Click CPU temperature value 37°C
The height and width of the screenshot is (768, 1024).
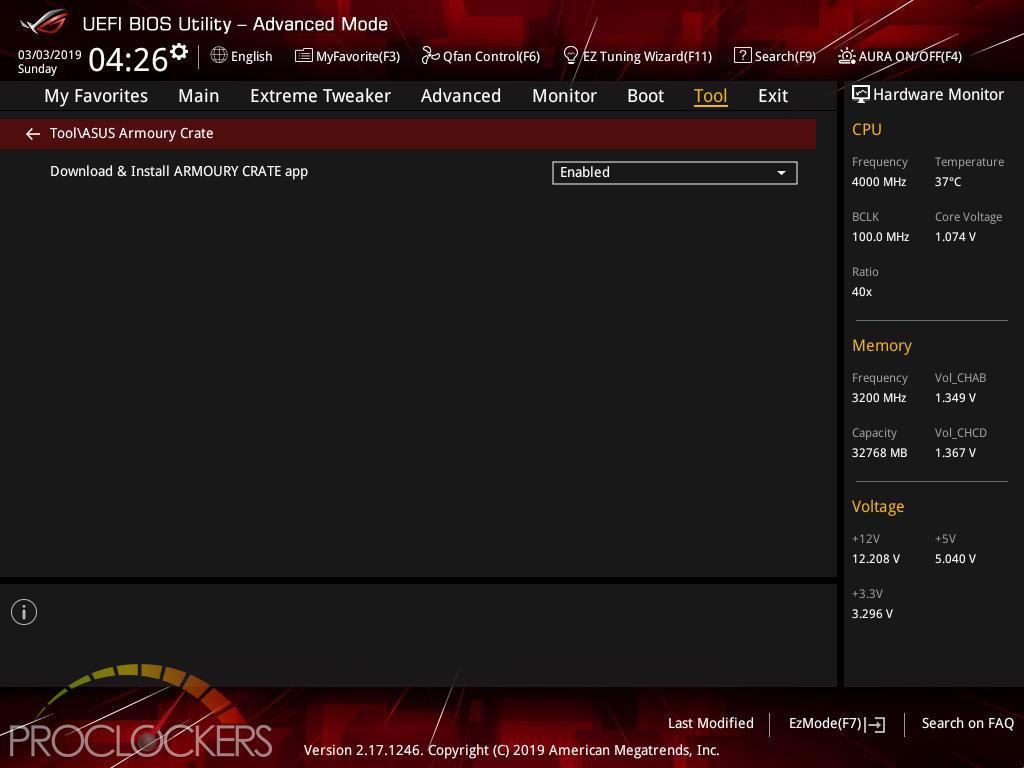[948, 182]
